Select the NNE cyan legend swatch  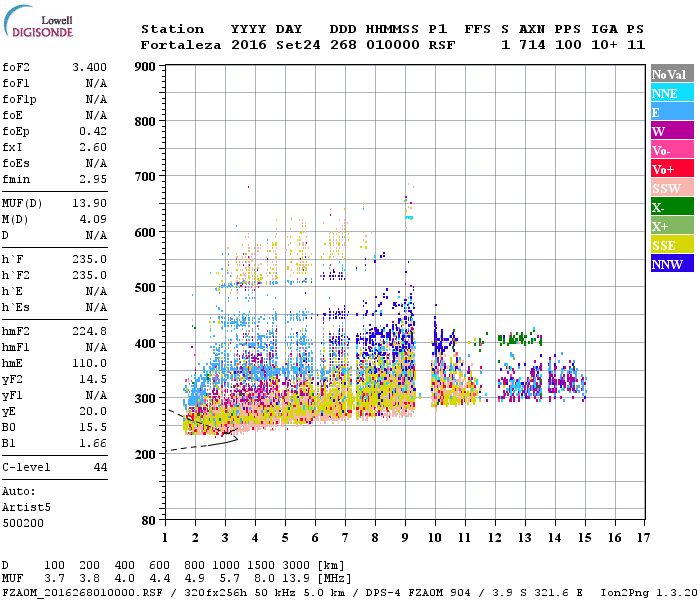pyautogui.click(x=672, y=93)
